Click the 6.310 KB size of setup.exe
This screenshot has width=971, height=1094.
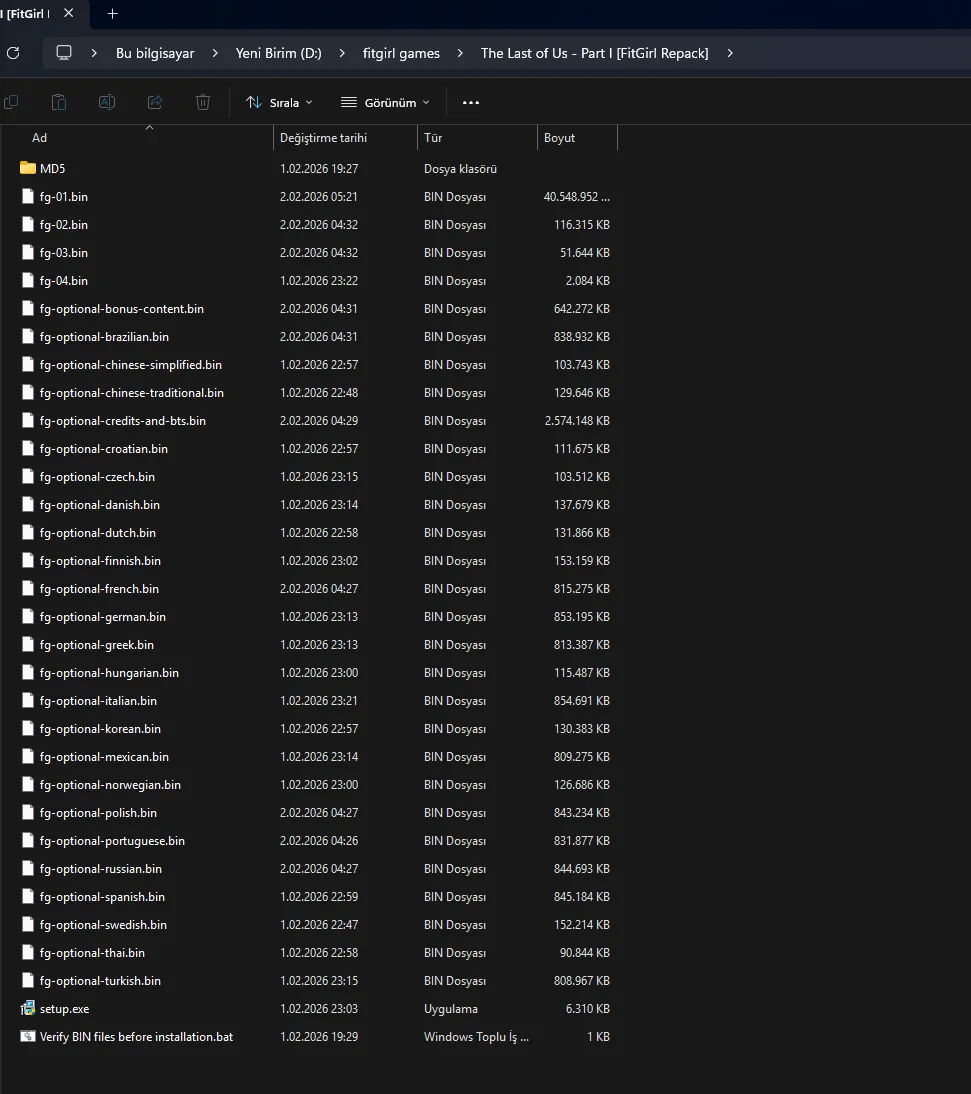click(x=587, y=1009)
